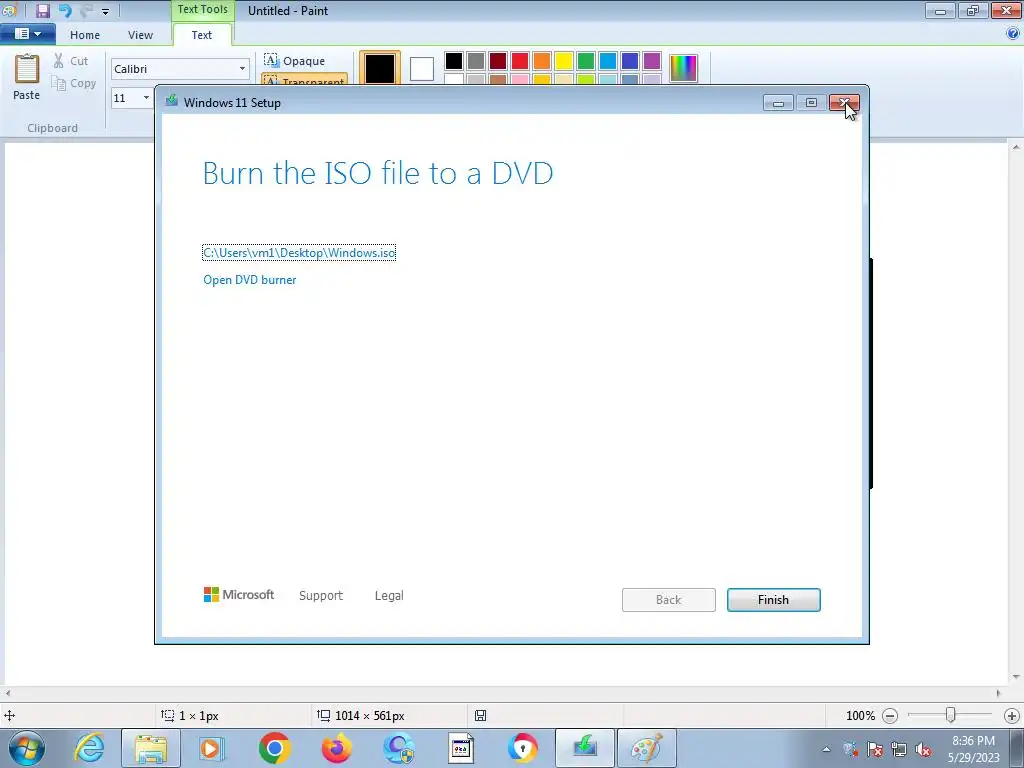
Task: Click the muted volume tray icon
Action: tap(923, 749)
